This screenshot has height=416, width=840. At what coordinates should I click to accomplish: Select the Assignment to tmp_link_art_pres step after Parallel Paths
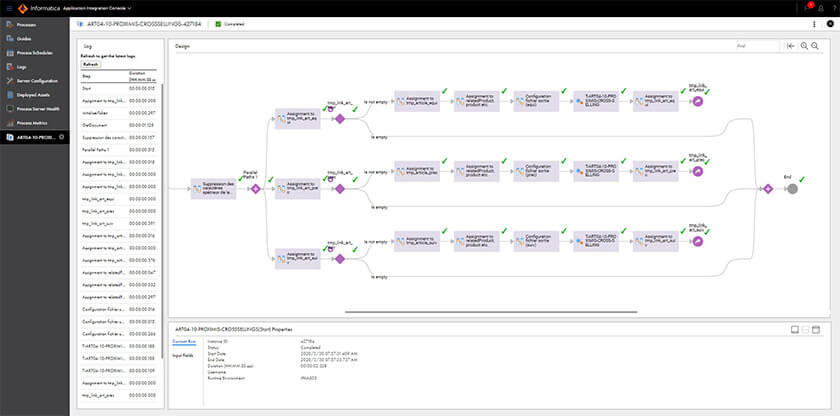(x=298, y=189)
